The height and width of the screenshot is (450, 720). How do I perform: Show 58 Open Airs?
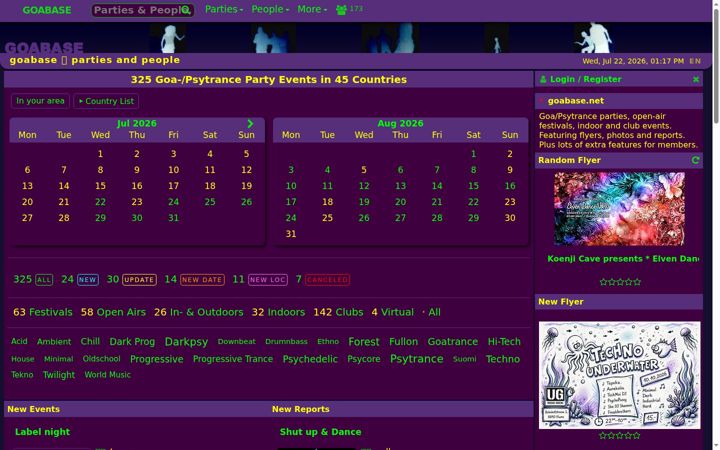pyautogui.click(x=113, y=312)
